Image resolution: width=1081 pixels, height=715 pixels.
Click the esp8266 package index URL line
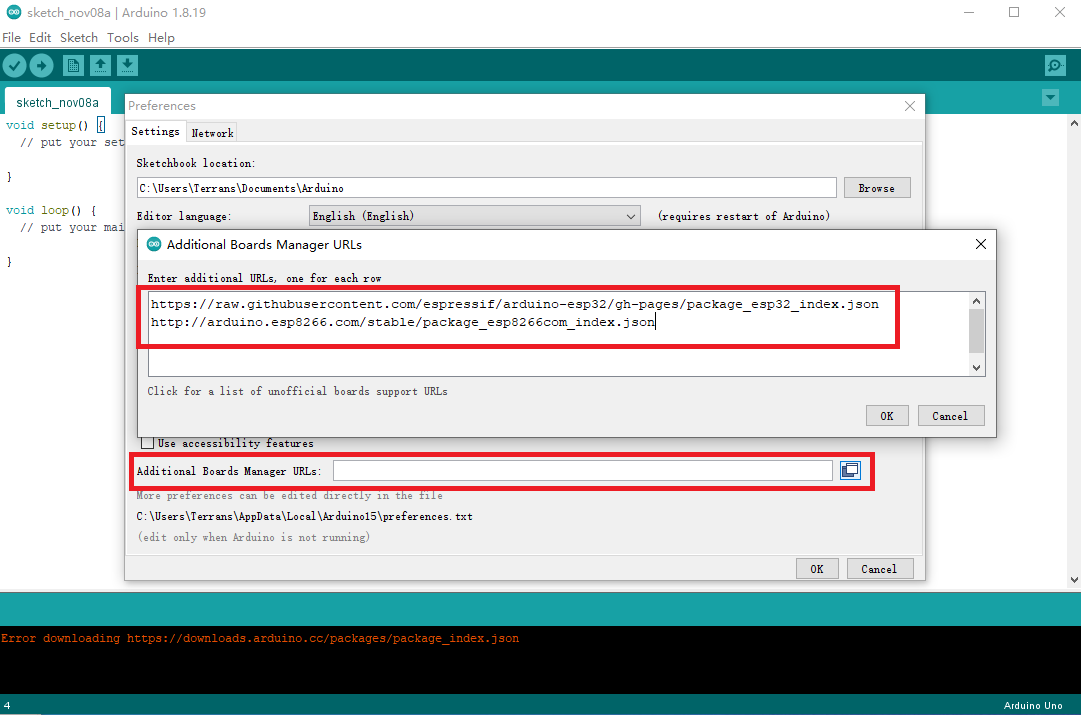(x=403, y=322)
